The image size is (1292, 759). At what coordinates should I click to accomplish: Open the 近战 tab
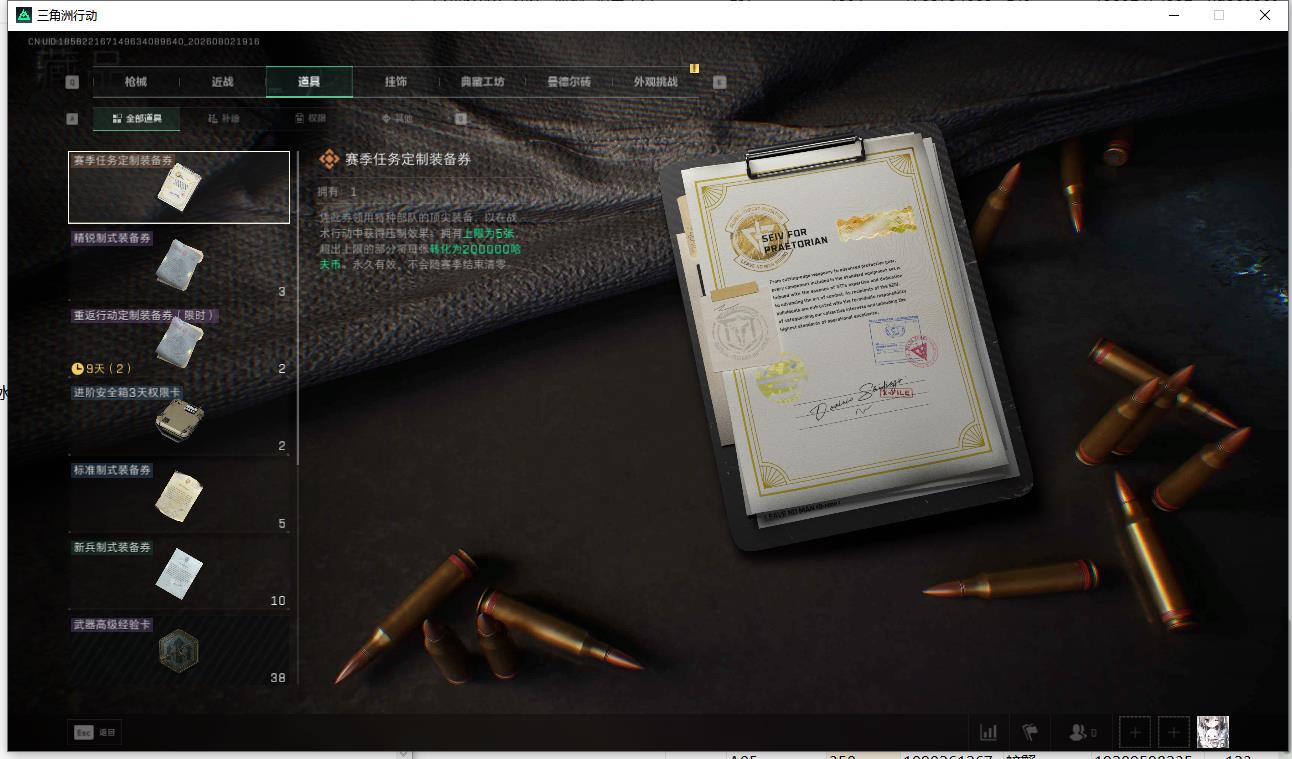(222, 82)
